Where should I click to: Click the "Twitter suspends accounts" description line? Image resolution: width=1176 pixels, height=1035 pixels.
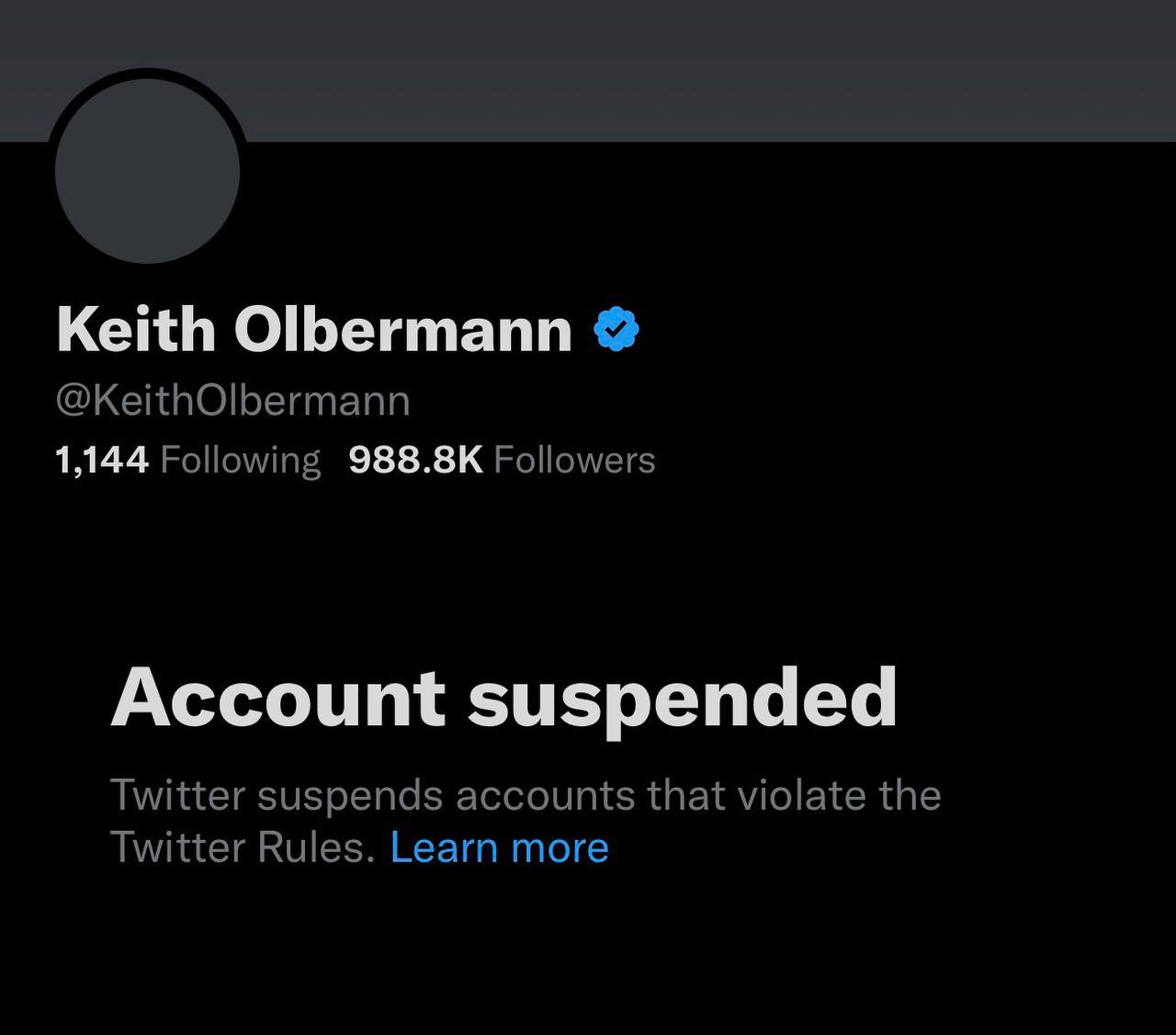(526, 795)
